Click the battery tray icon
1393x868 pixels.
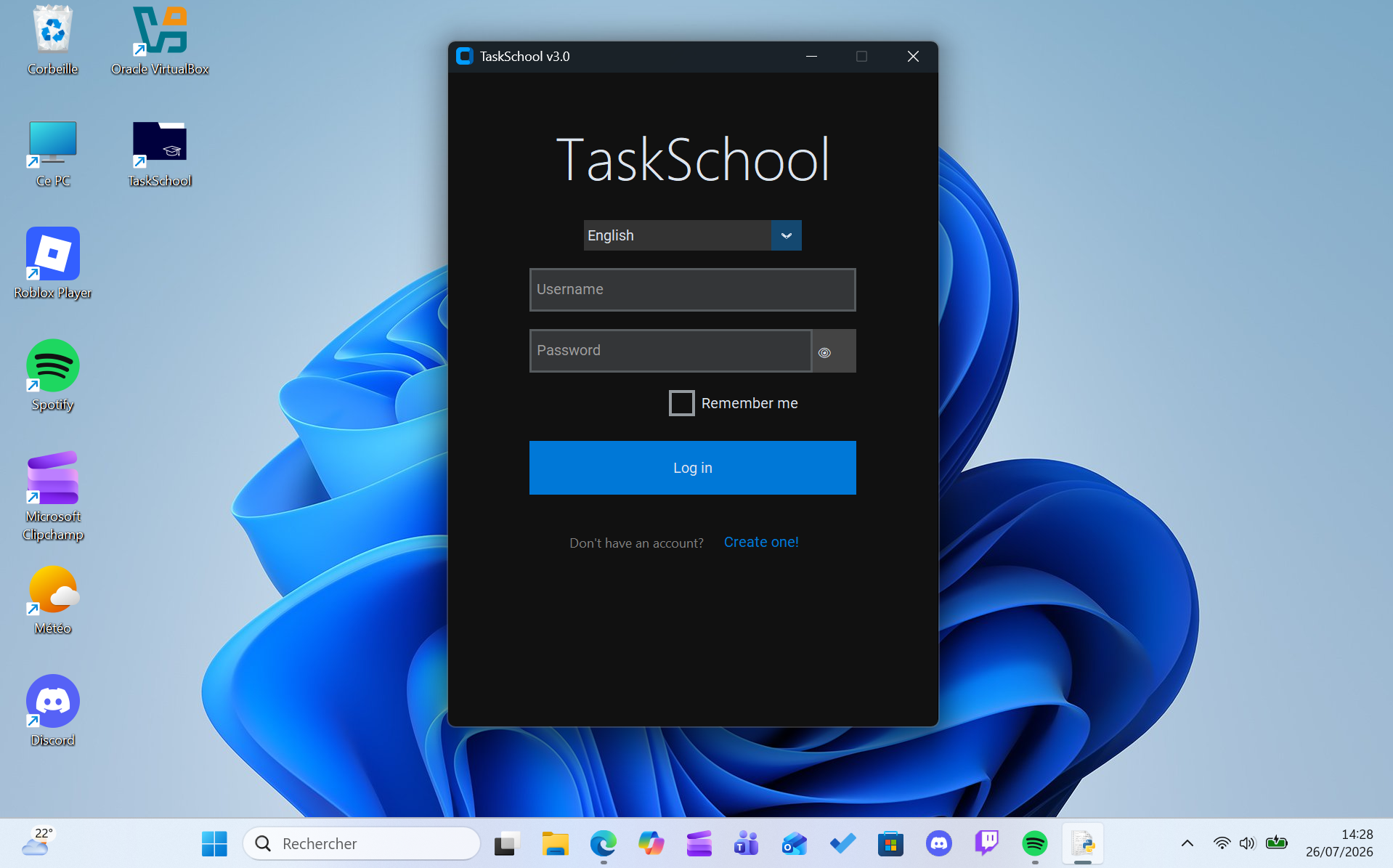tap(1276, 843)
